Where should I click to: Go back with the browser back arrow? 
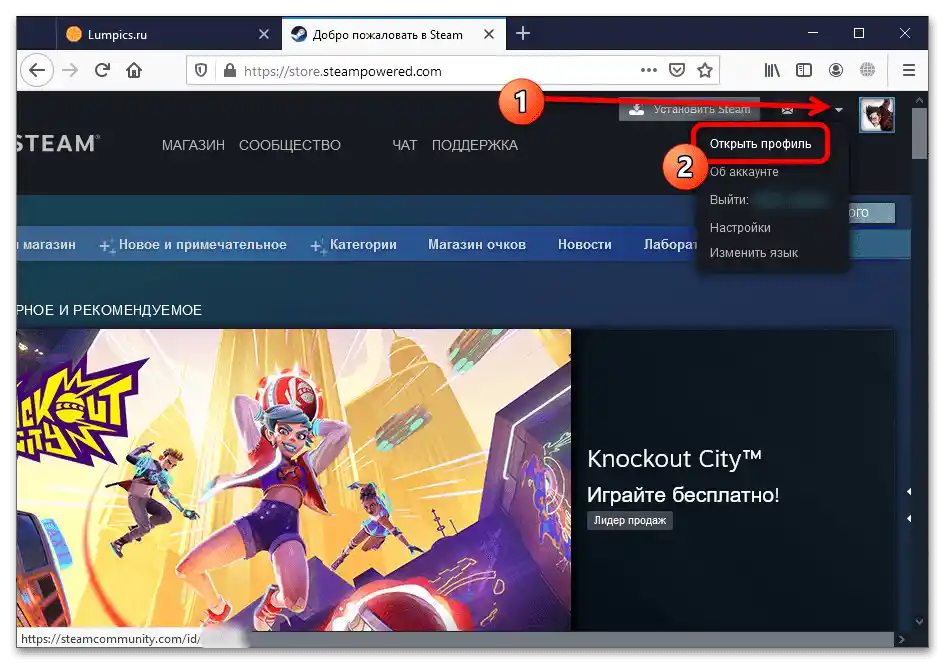pyautogui.click(x=37, y=70)
